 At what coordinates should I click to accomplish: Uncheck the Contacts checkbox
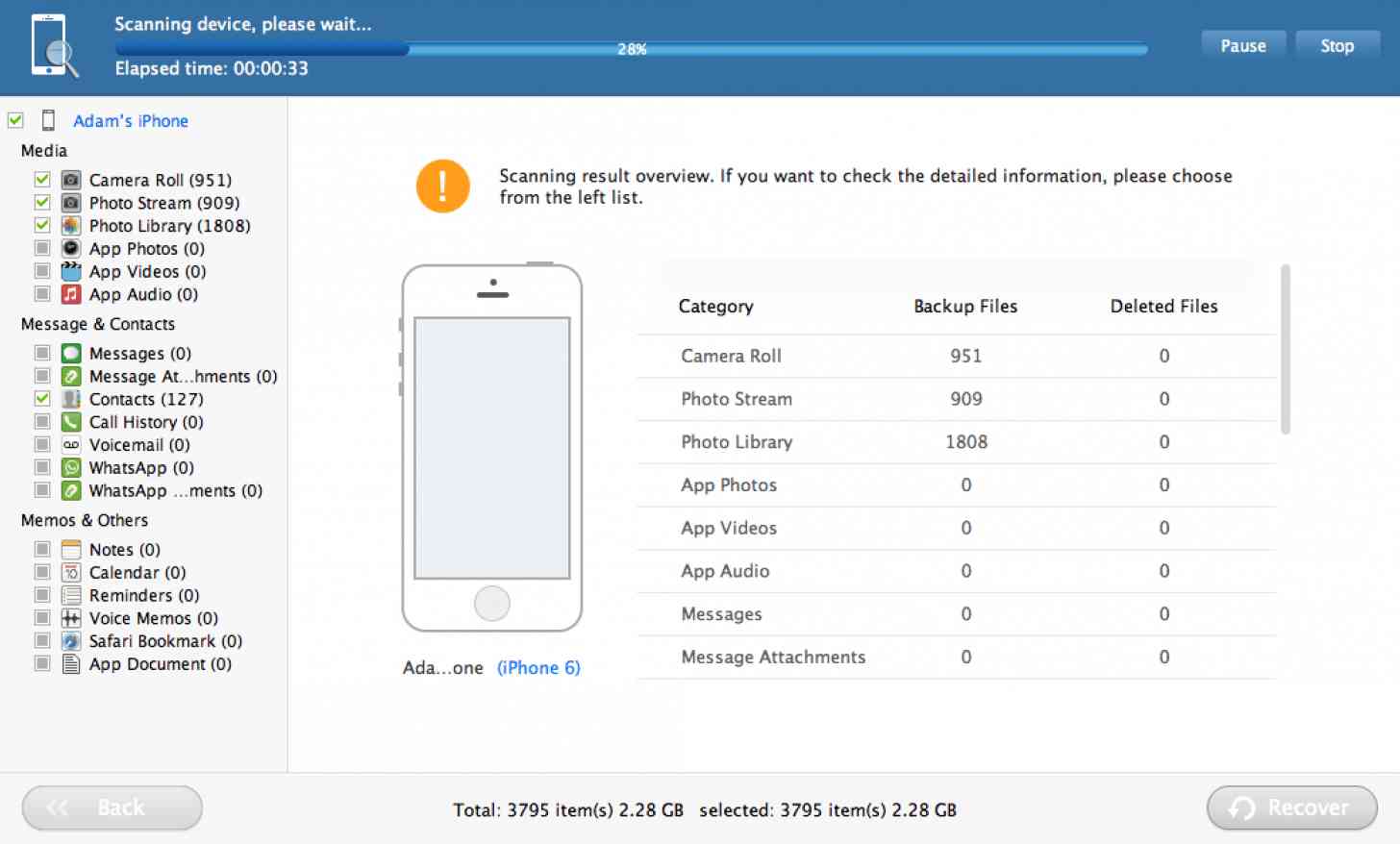pos(42,398)
